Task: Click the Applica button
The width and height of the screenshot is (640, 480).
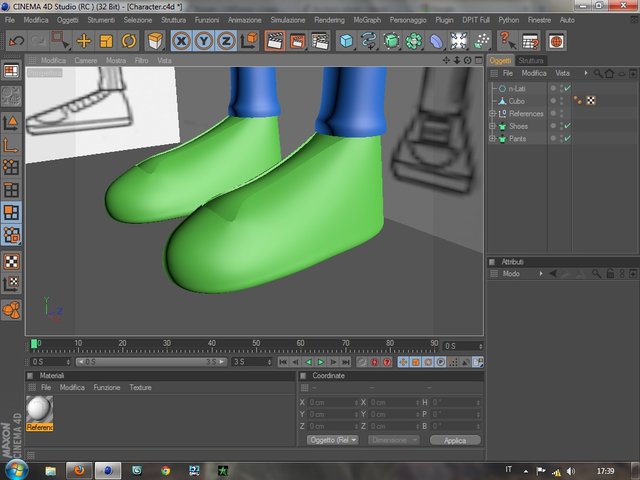Action: [x=455, y=440]
